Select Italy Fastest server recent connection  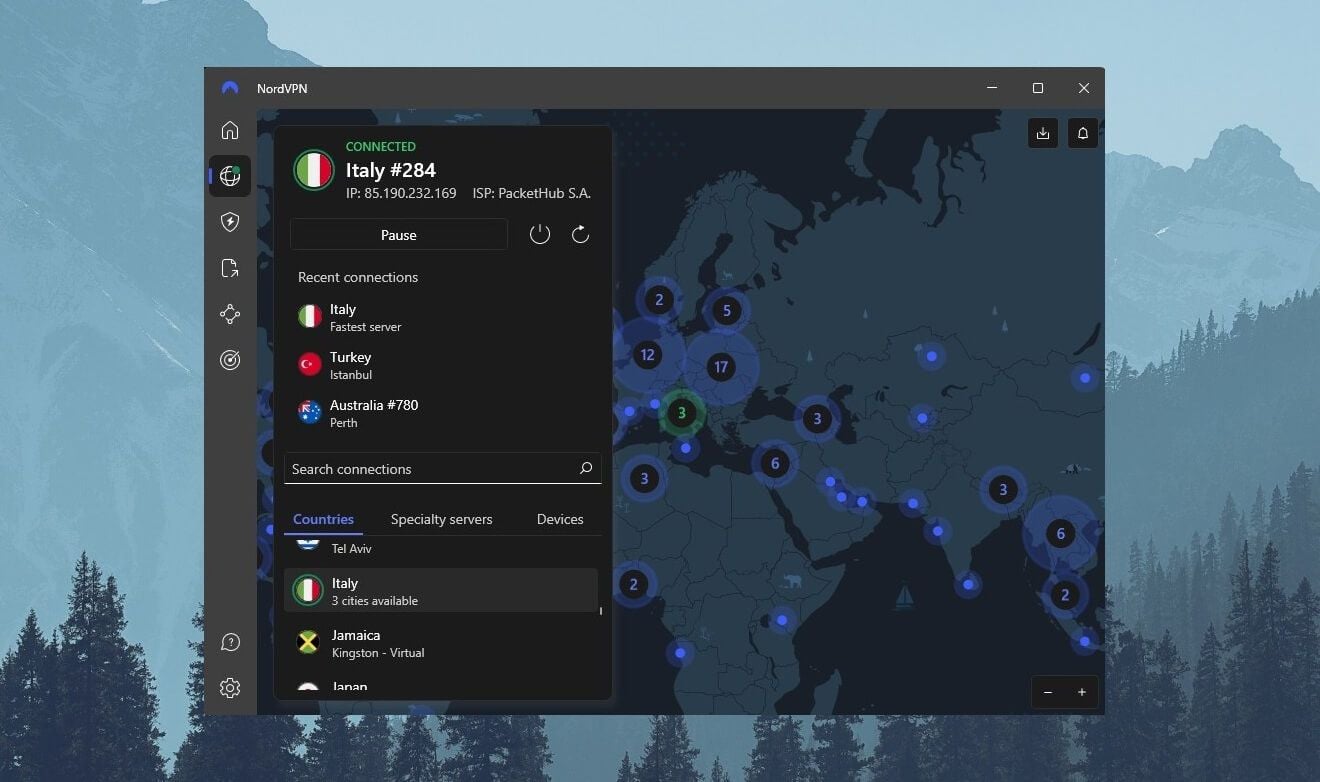point(442,317)
